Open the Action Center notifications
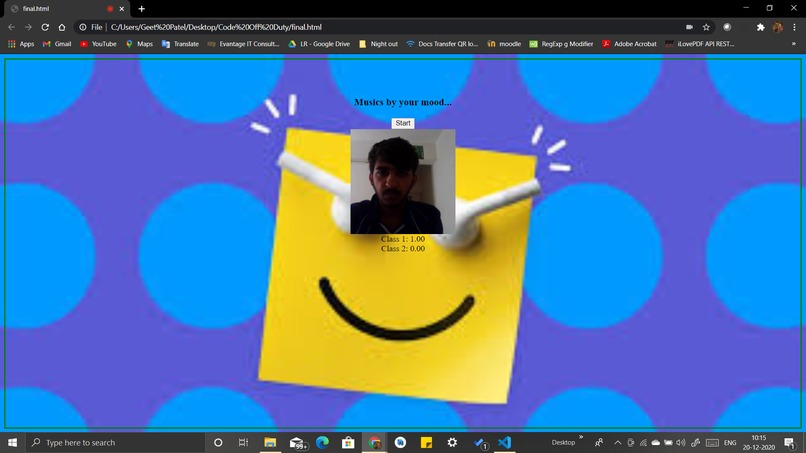This screenshot has width=806, height=453. [790, 443]
